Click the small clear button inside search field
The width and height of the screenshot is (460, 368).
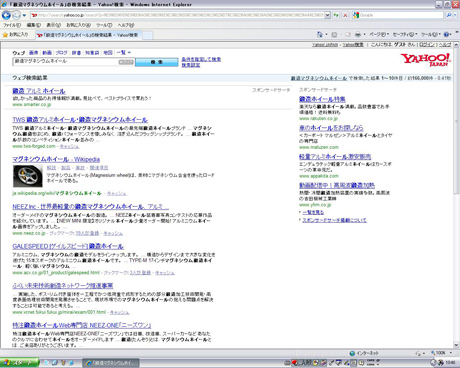[126, 62]
